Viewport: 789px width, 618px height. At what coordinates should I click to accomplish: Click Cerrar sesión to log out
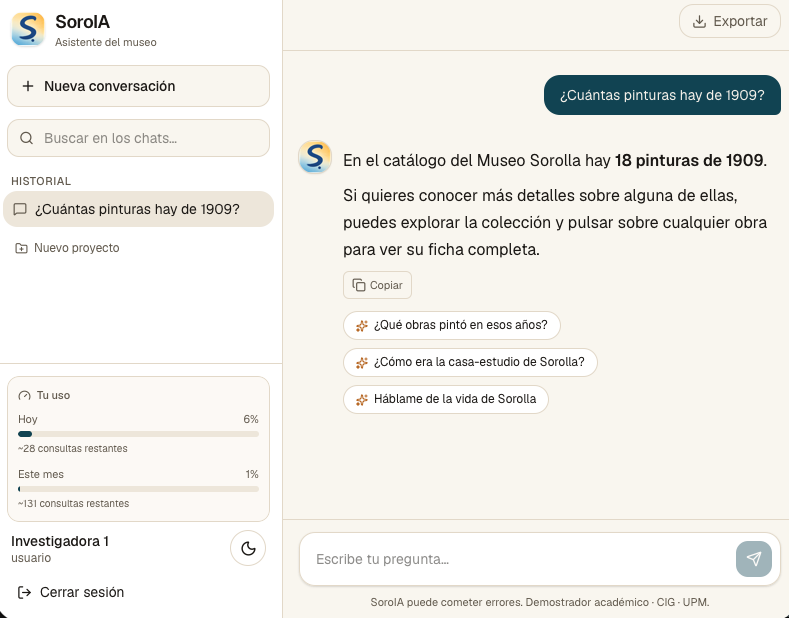70,592
